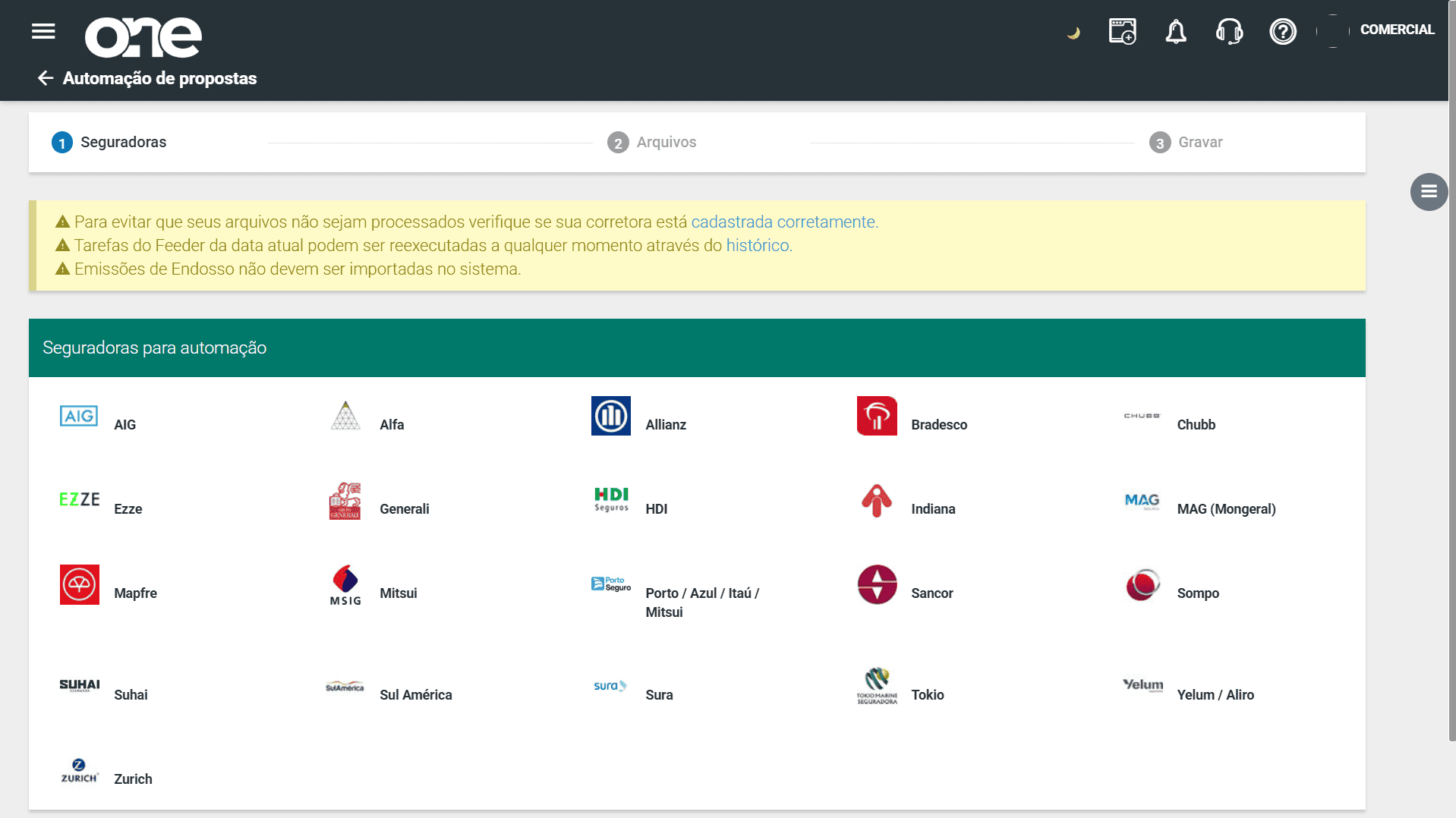Click the MAG logo icon
The height and width of the screenshot is (818, 1456).
(1142, 501)
